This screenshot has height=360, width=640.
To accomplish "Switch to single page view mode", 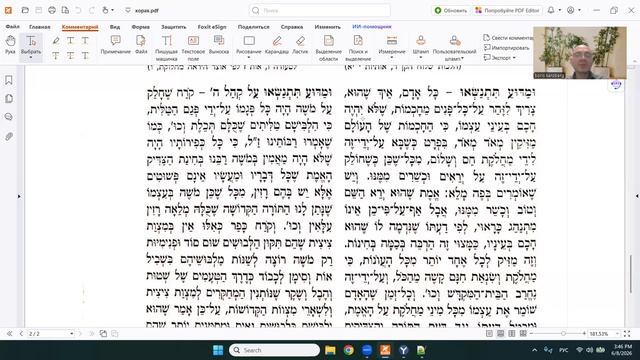I will coord(489,334).
